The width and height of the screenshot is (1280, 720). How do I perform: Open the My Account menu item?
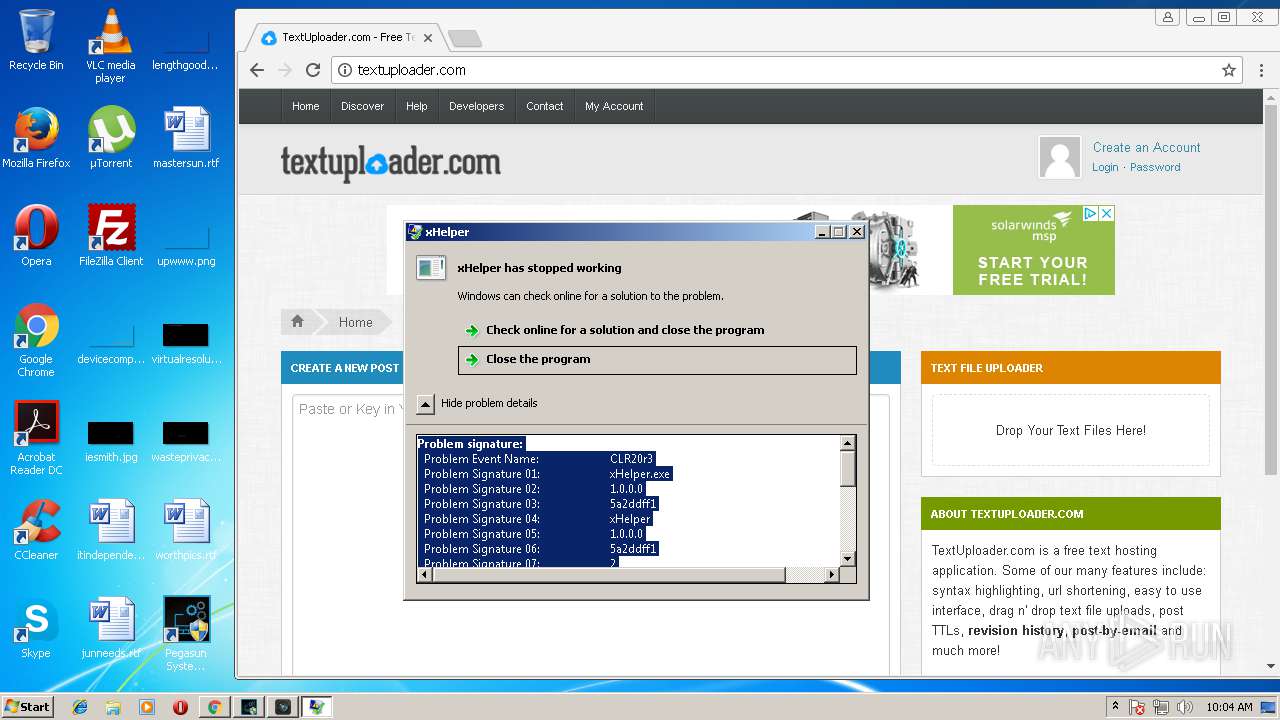tap(614, 106)
